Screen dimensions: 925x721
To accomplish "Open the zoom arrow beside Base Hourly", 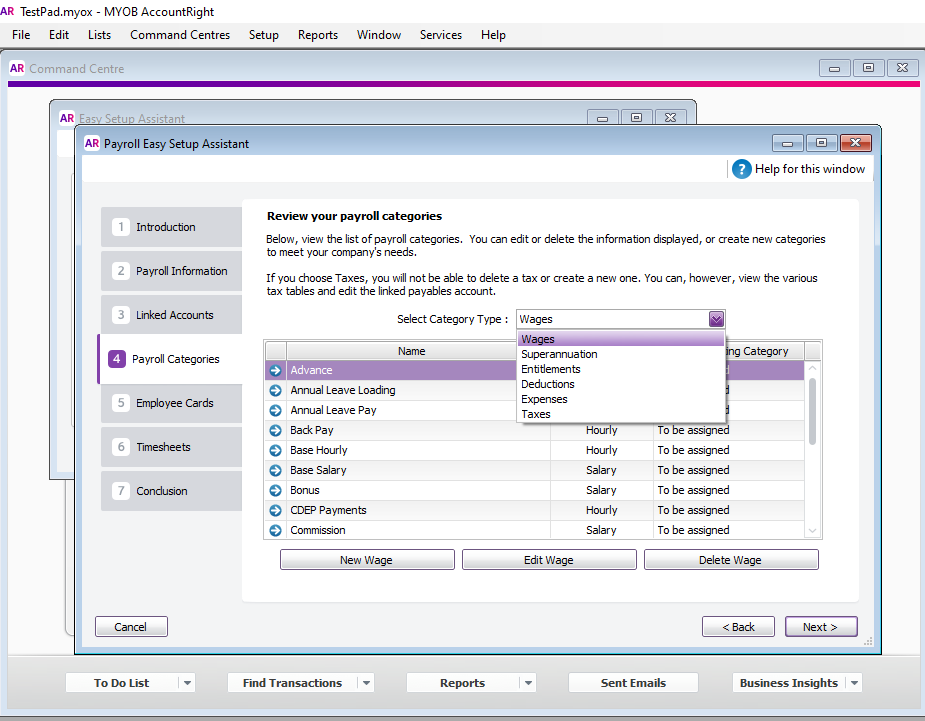I will click(275, 451).
